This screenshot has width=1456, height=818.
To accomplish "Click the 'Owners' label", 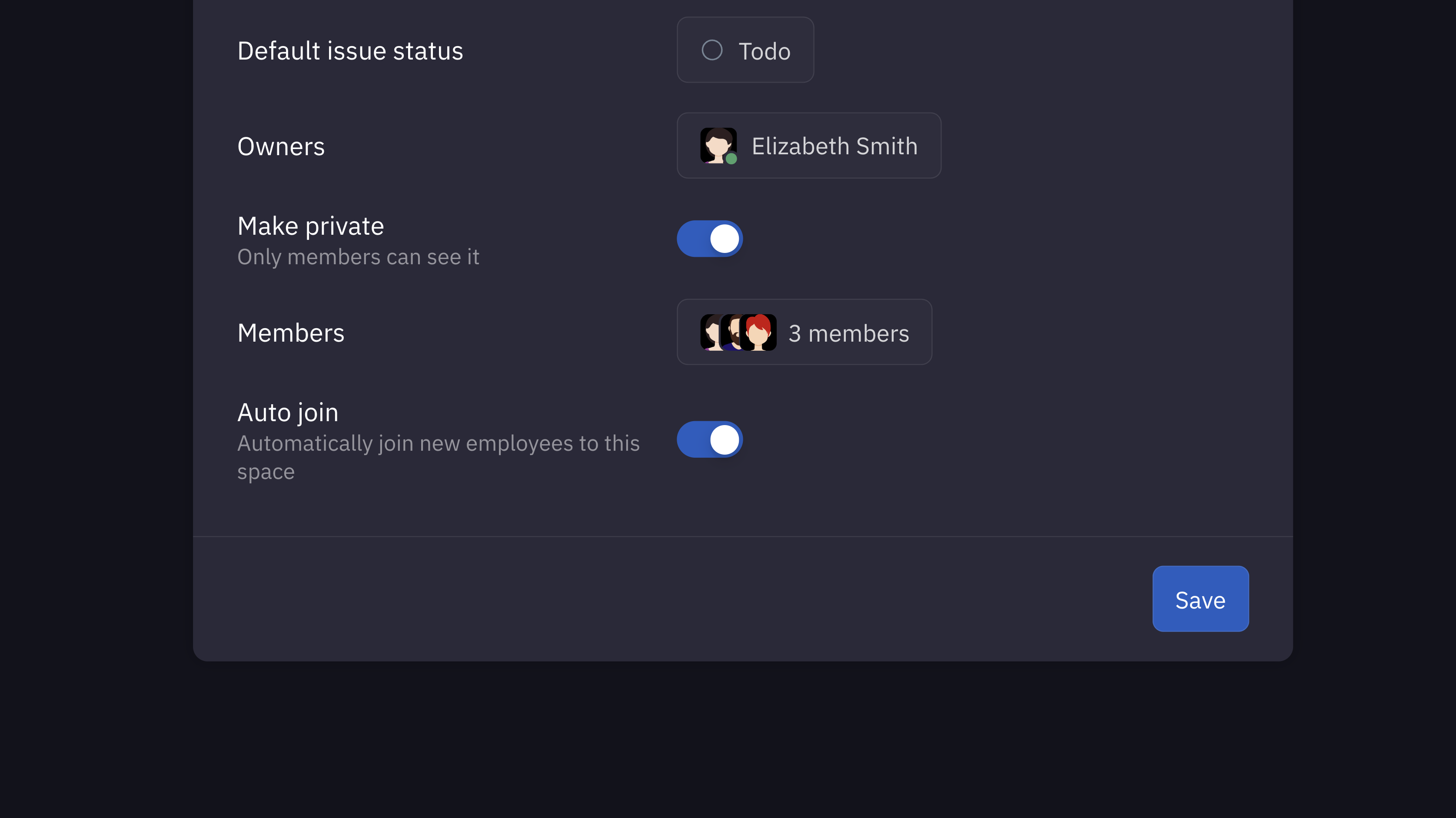I will tap(281, 146).
